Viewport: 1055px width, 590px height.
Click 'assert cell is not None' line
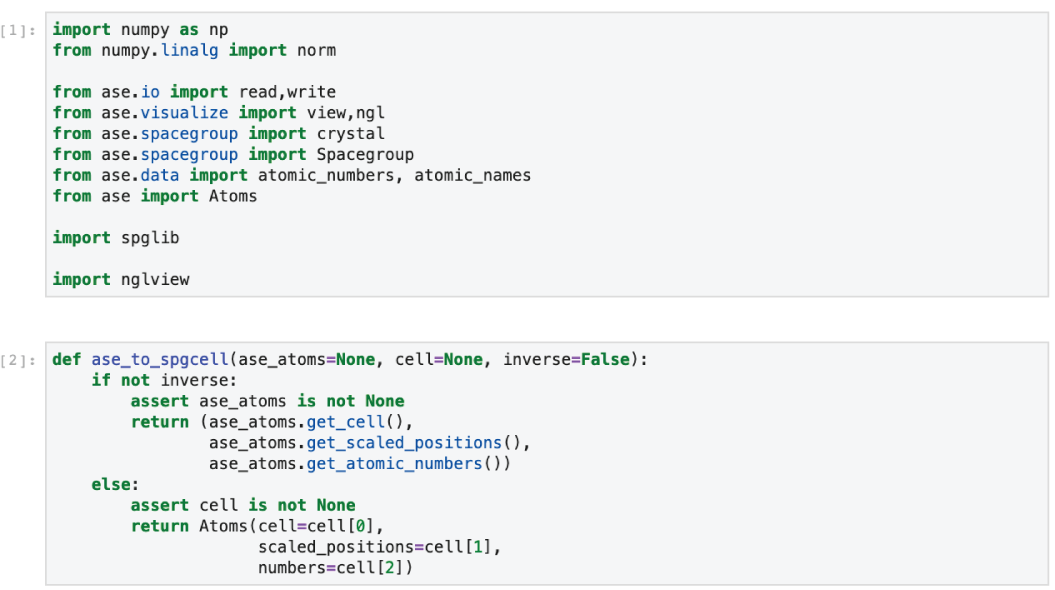(x=243, y=506)
